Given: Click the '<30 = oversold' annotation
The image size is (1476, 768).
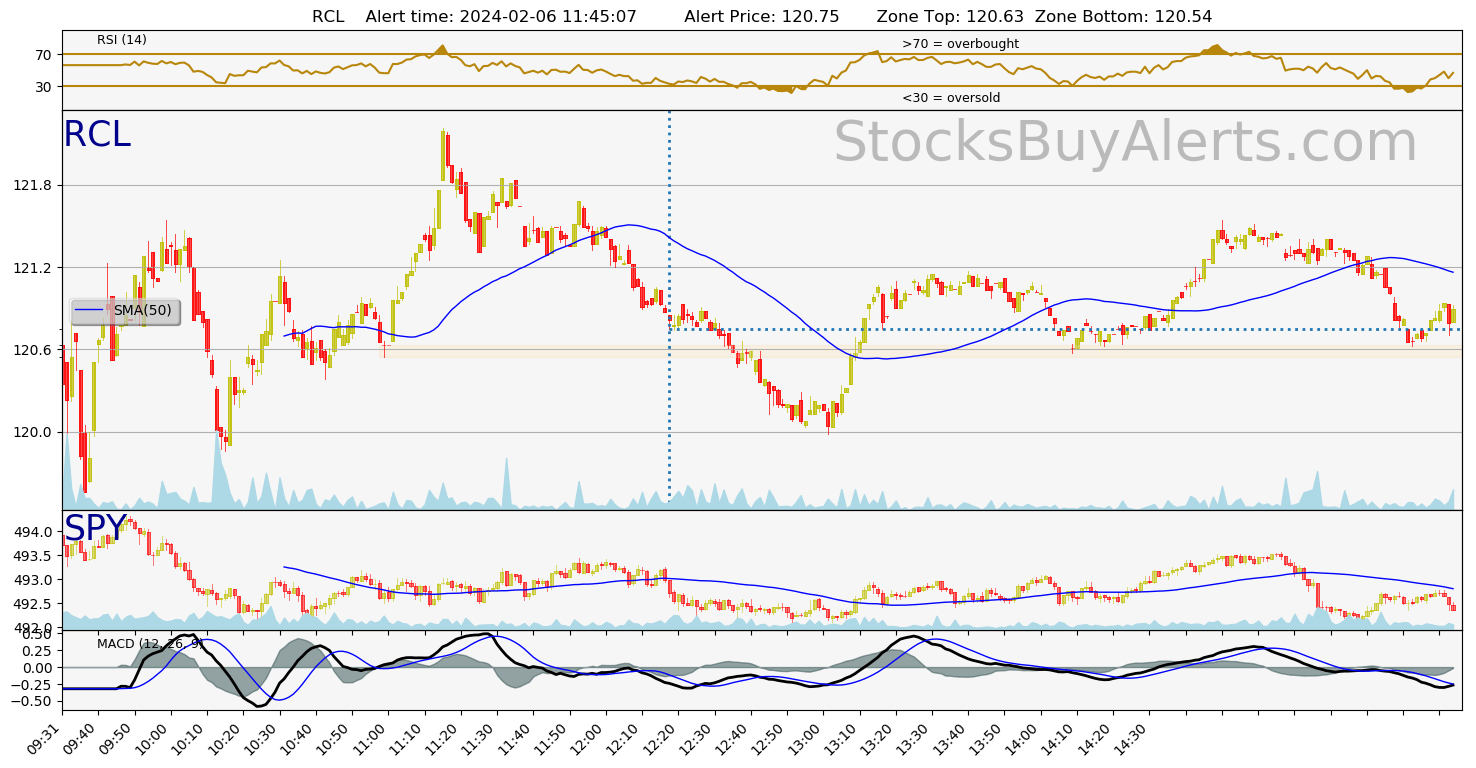Looking at the screenshot, I should (951, 98).
